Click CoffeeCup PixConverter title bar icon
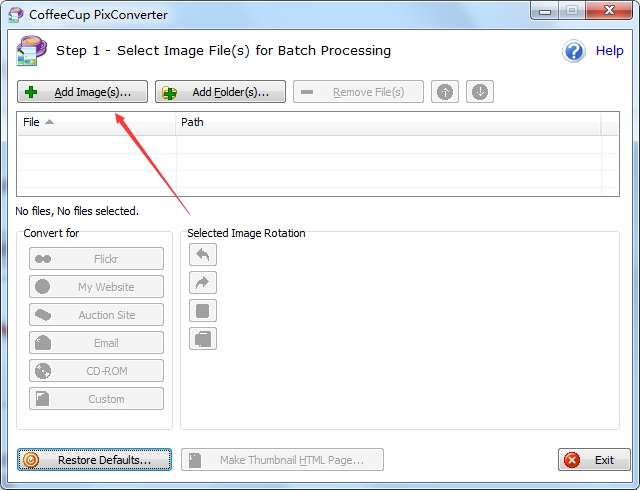 coord(16,15)
